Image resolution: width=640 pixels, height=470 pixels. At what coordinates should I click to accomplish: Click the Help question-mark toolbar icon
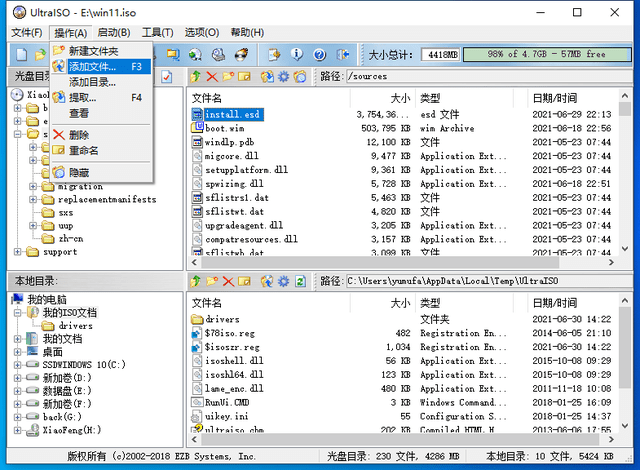point(320,54)
